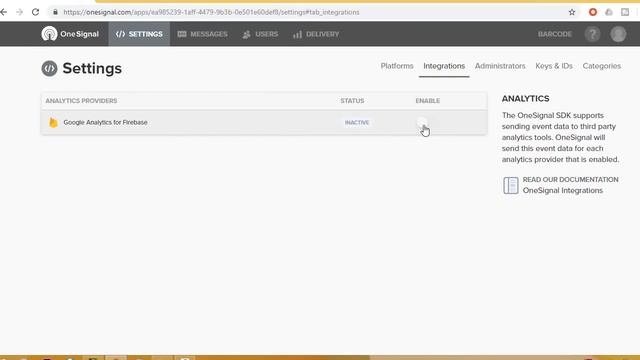Switch to the Platforms tab
Image resolution: width=640 pixels, height=360 pixels.
pyautogui.click(x=397, y=66)
